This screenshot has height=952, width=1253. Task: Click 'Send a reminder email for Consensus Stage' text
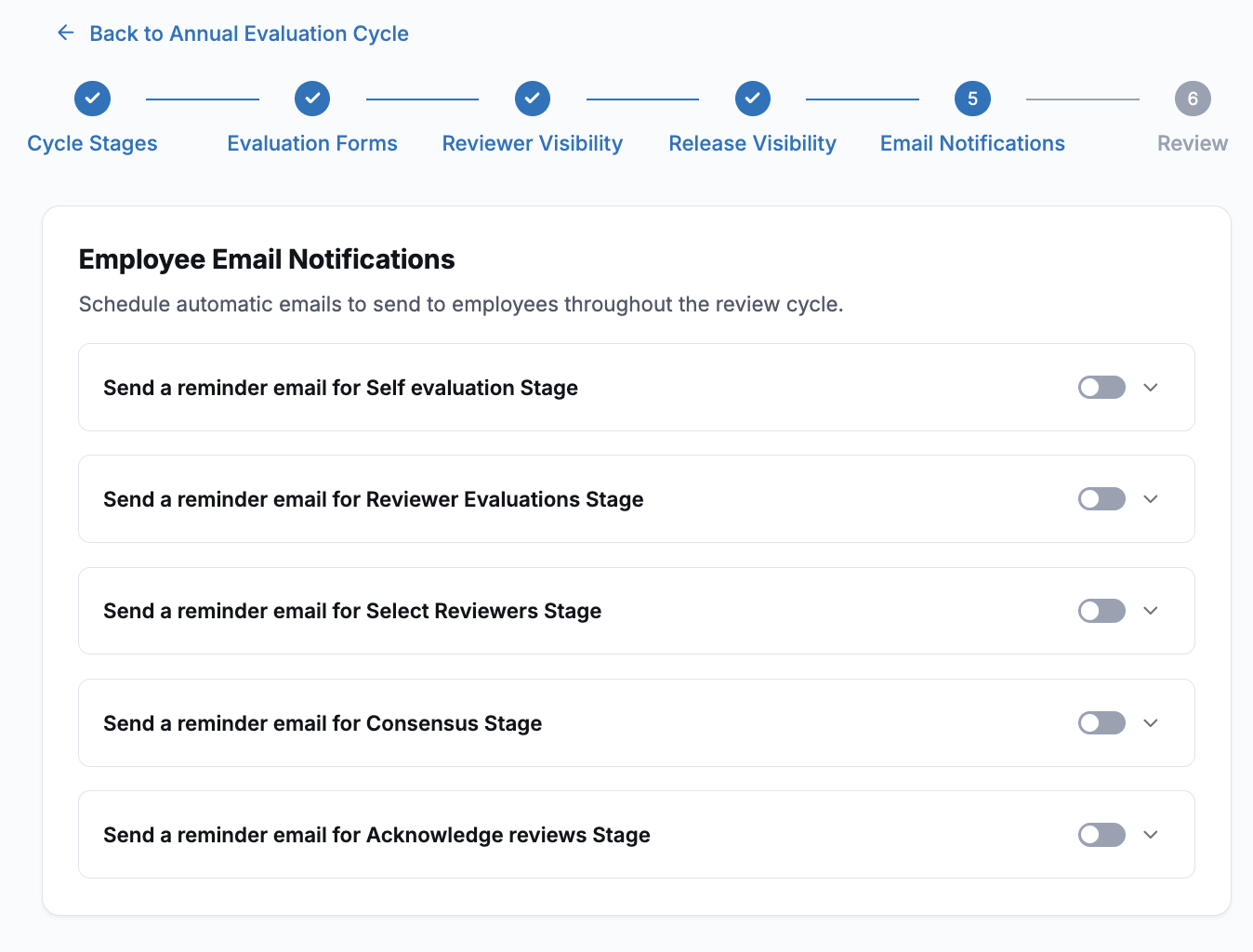point(323,723)
